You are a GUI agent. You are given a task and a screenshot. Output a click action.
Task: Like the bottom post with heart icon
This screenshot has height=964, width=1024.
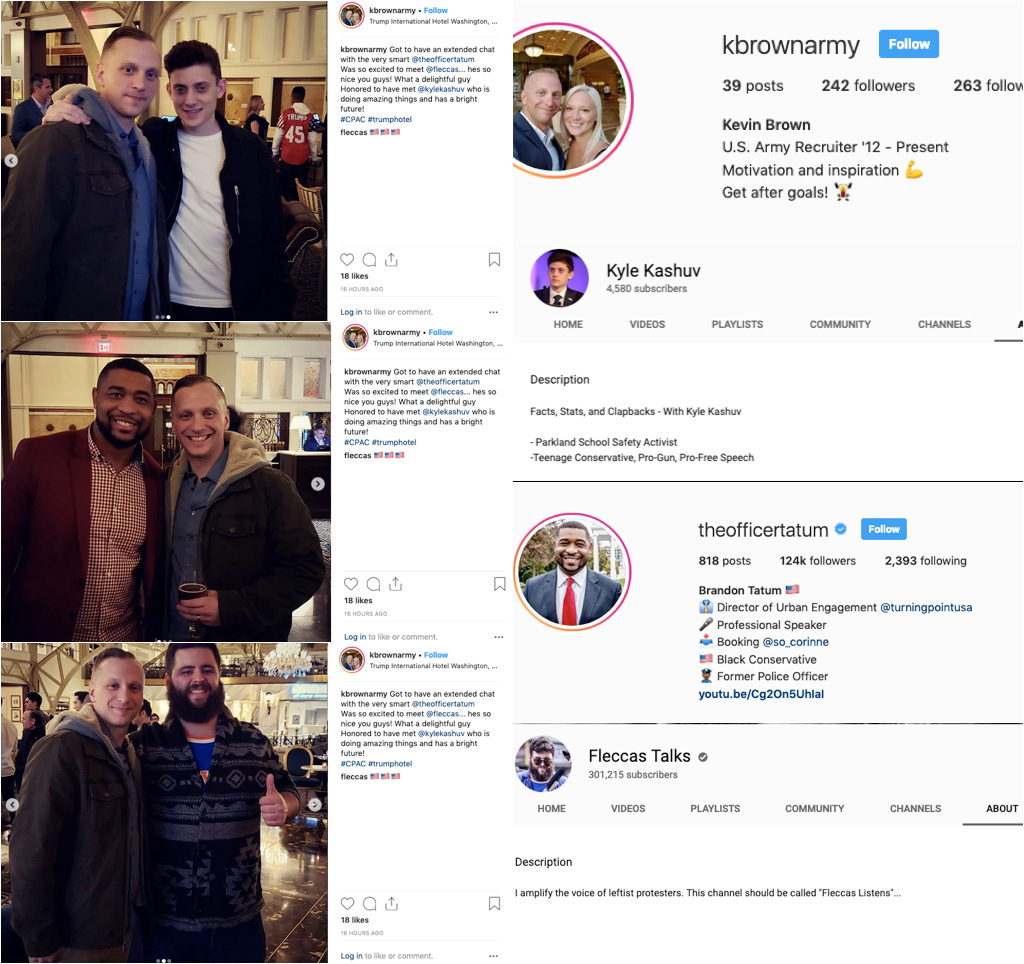coord(347,903)
